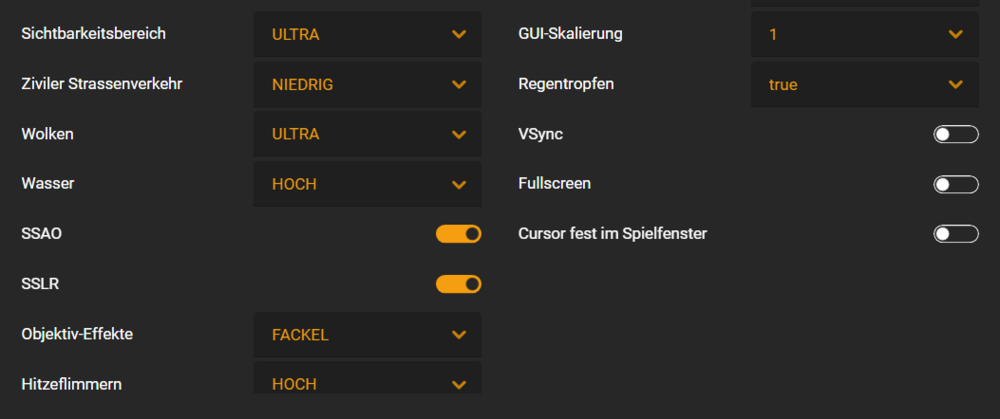Open the GUI-Skalierung dropdown
This screenshot has height=419, width=1000.
[864, 34]
